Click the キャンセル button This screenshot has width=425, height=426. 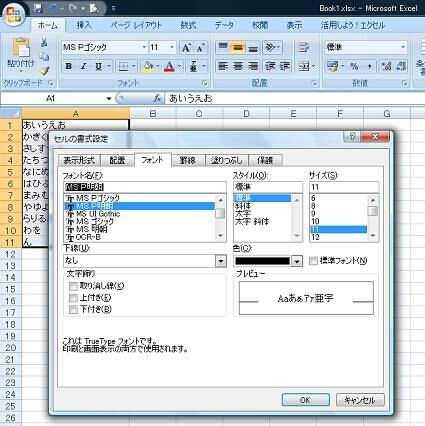click(360, 400)
